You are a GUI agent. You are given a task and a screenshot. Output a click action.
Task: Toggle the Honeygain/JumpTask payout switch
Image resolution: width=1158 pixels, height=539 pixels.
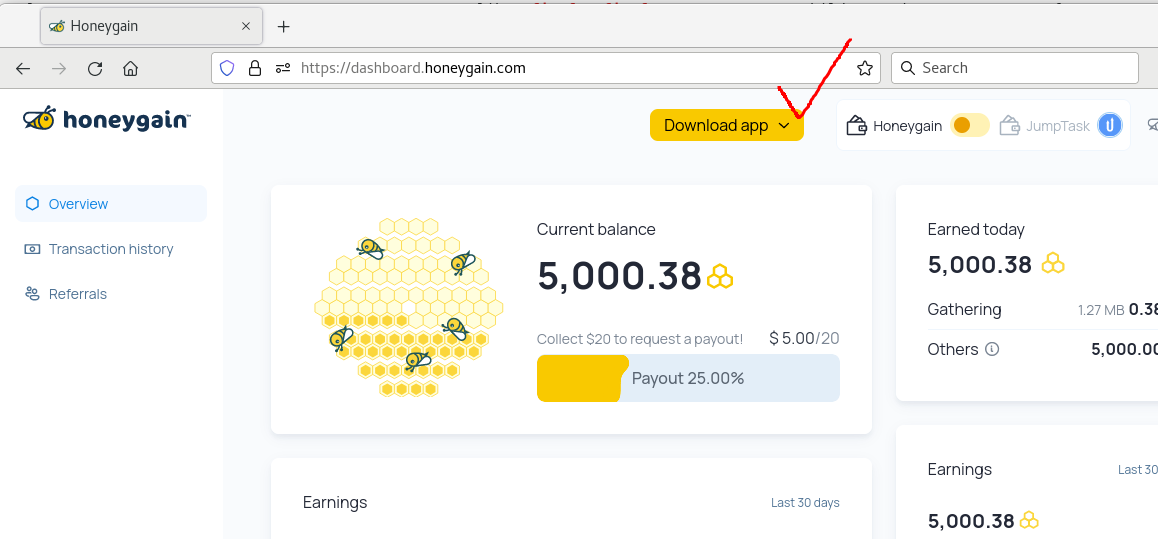(969, 126)
